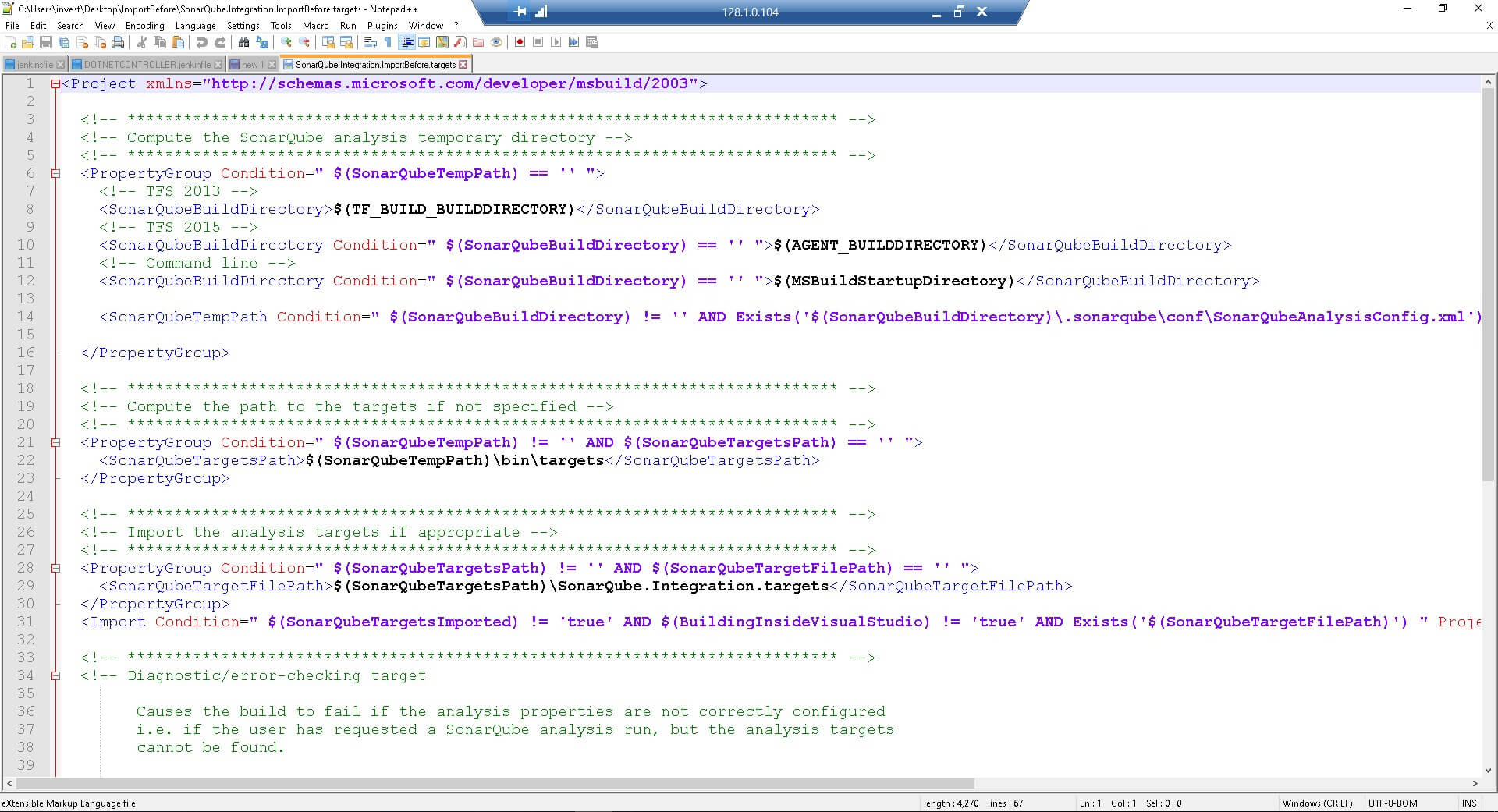This screenshot has width=1498, height=812.
Task: Print the current document
Action: pos(118,42)
